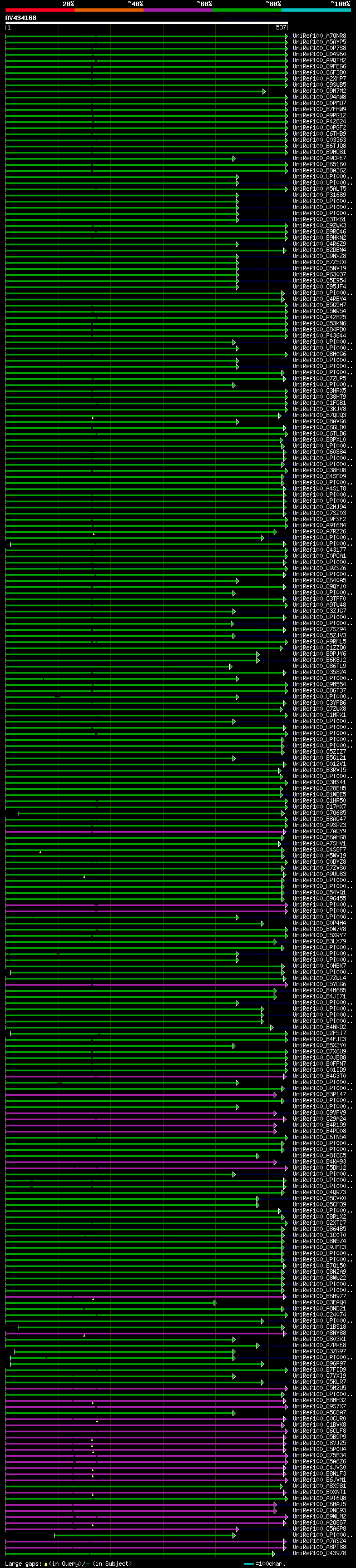
Task: Open hit UniRef100_B4NKD2
Action: pyautogui.click(x=319, y=1027)
